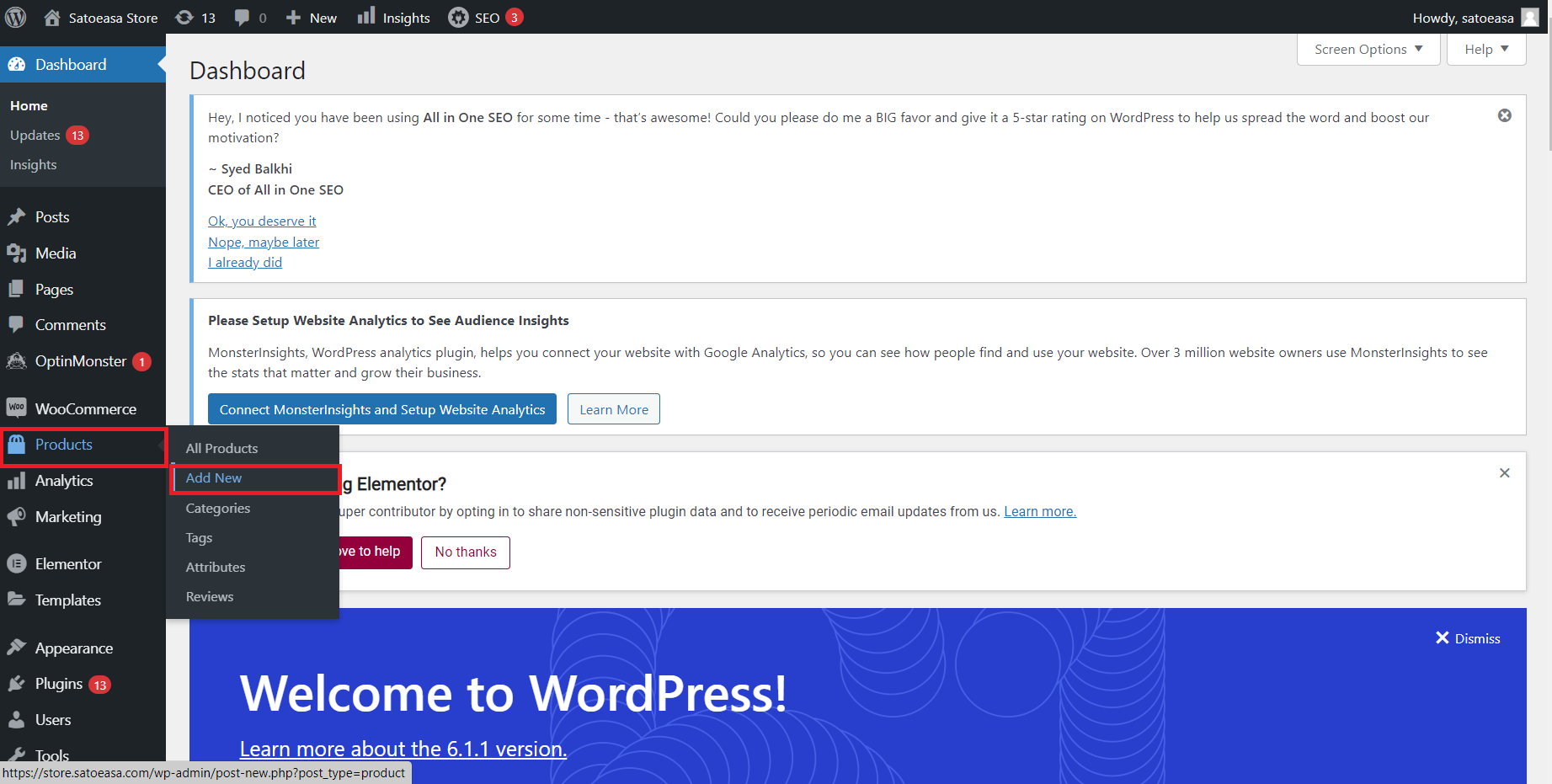The height and width of the screenshot is (784, 1552).
Task: Click the No thanks button
Action: [466, 552]
